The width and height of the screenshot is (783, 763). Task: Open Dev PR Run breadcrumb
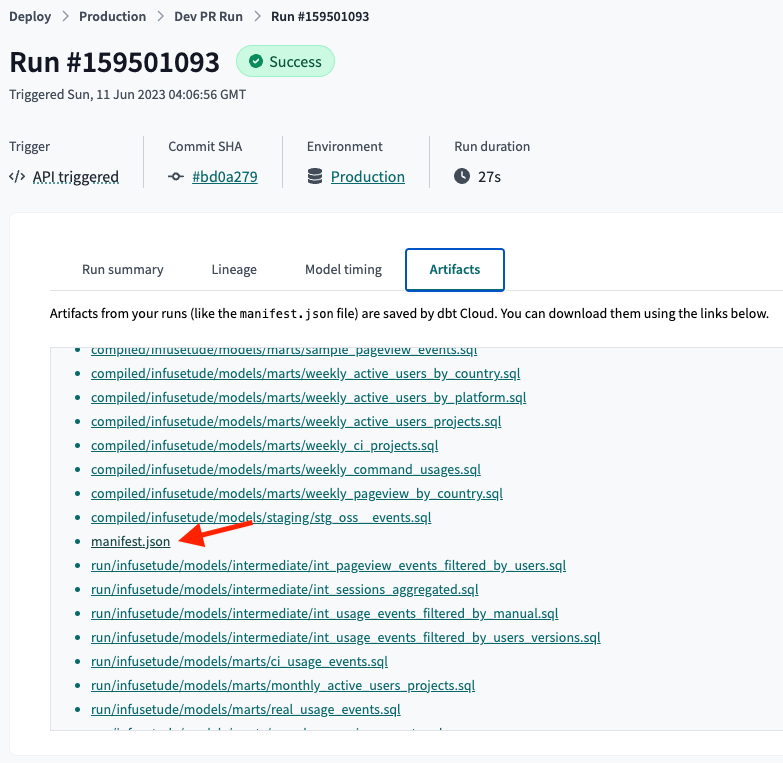click(x=209, y=16)
